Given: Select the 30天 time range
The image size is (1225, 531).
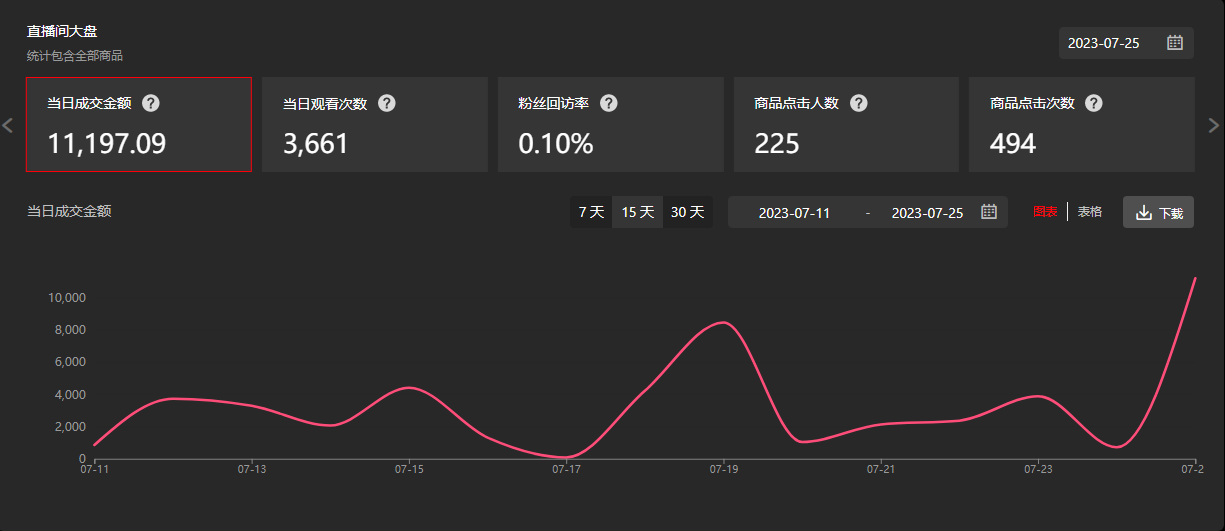Looking at the screenshot, I should click(687, 212).
